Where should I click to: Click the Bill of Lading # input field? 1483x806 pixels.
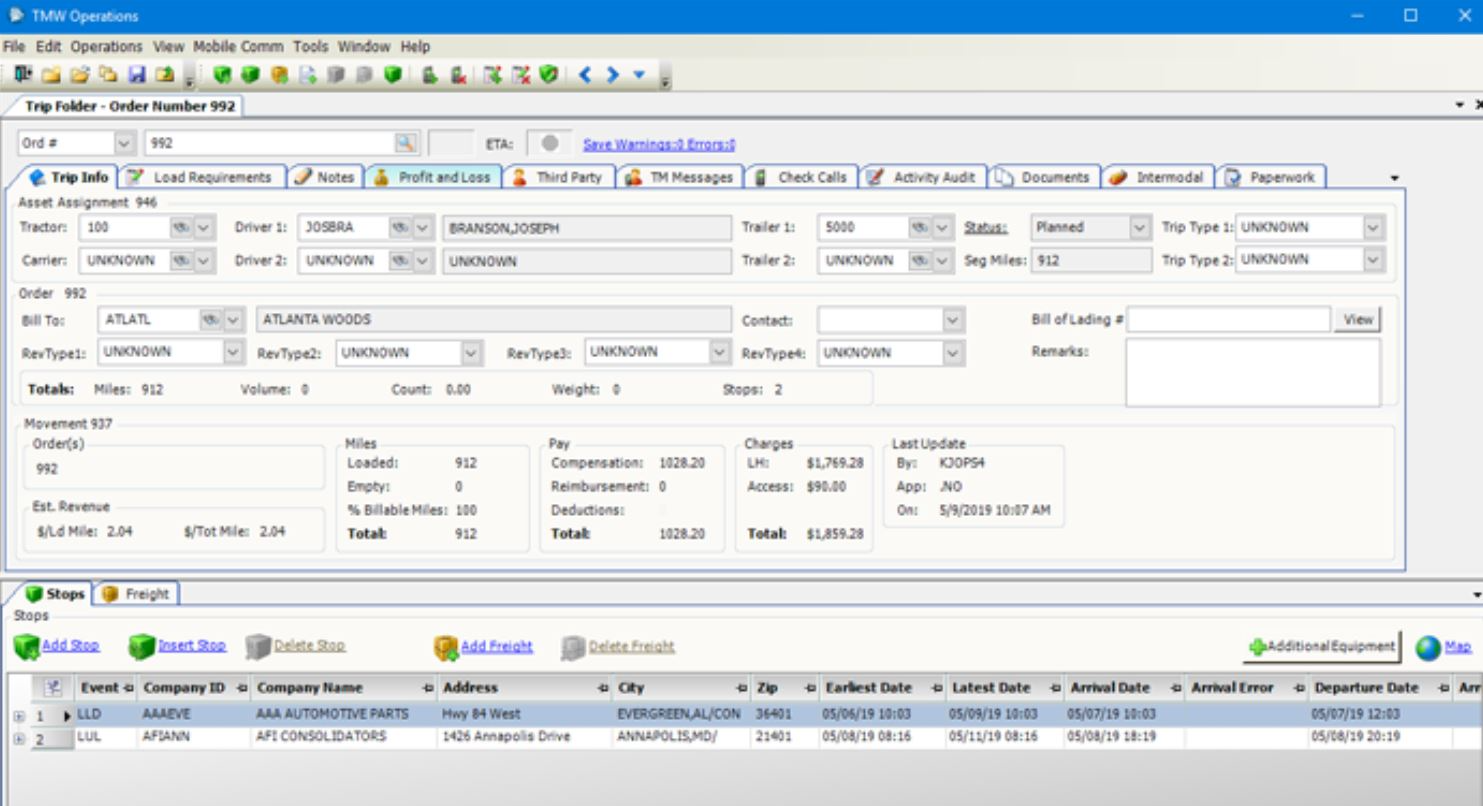[x=1229, y=320]
